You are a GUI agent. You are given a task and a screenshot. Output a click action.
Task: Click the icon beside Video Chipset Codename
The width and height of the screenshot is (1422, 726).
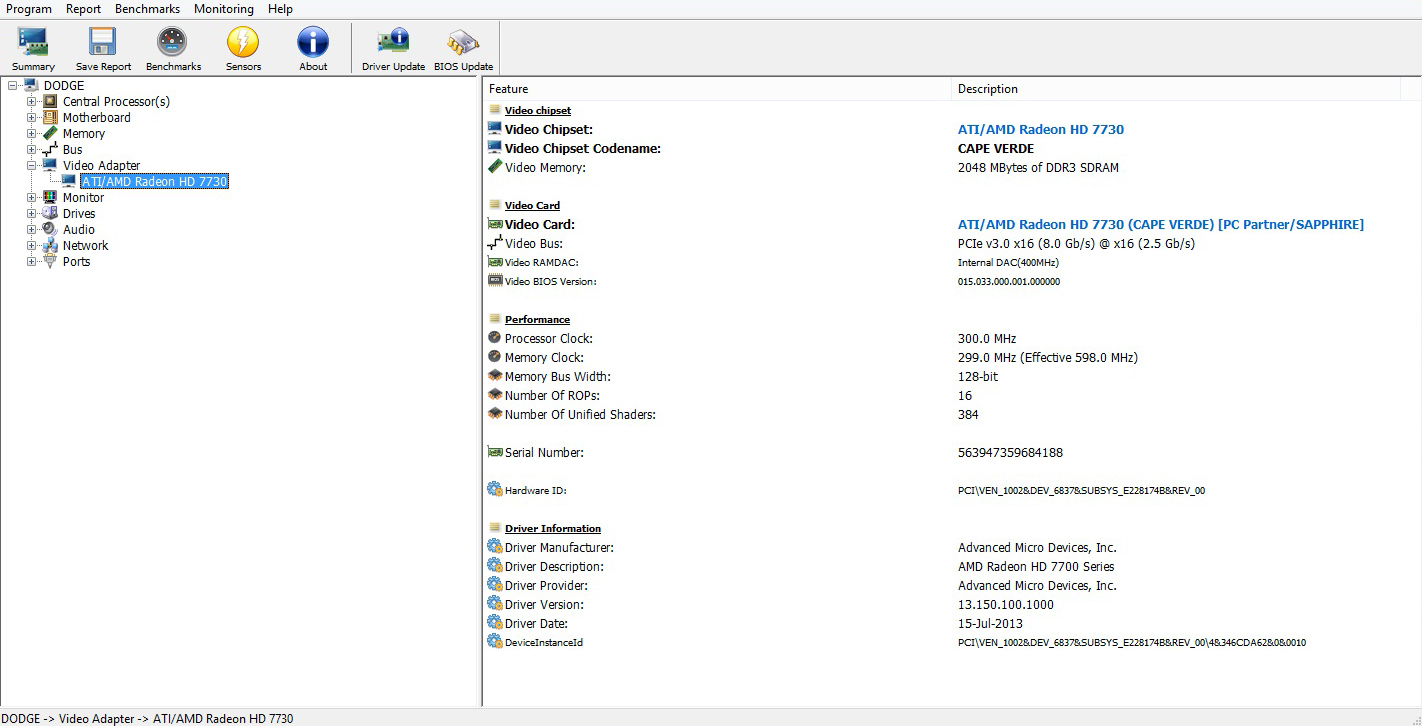click(x=494, y=148)
